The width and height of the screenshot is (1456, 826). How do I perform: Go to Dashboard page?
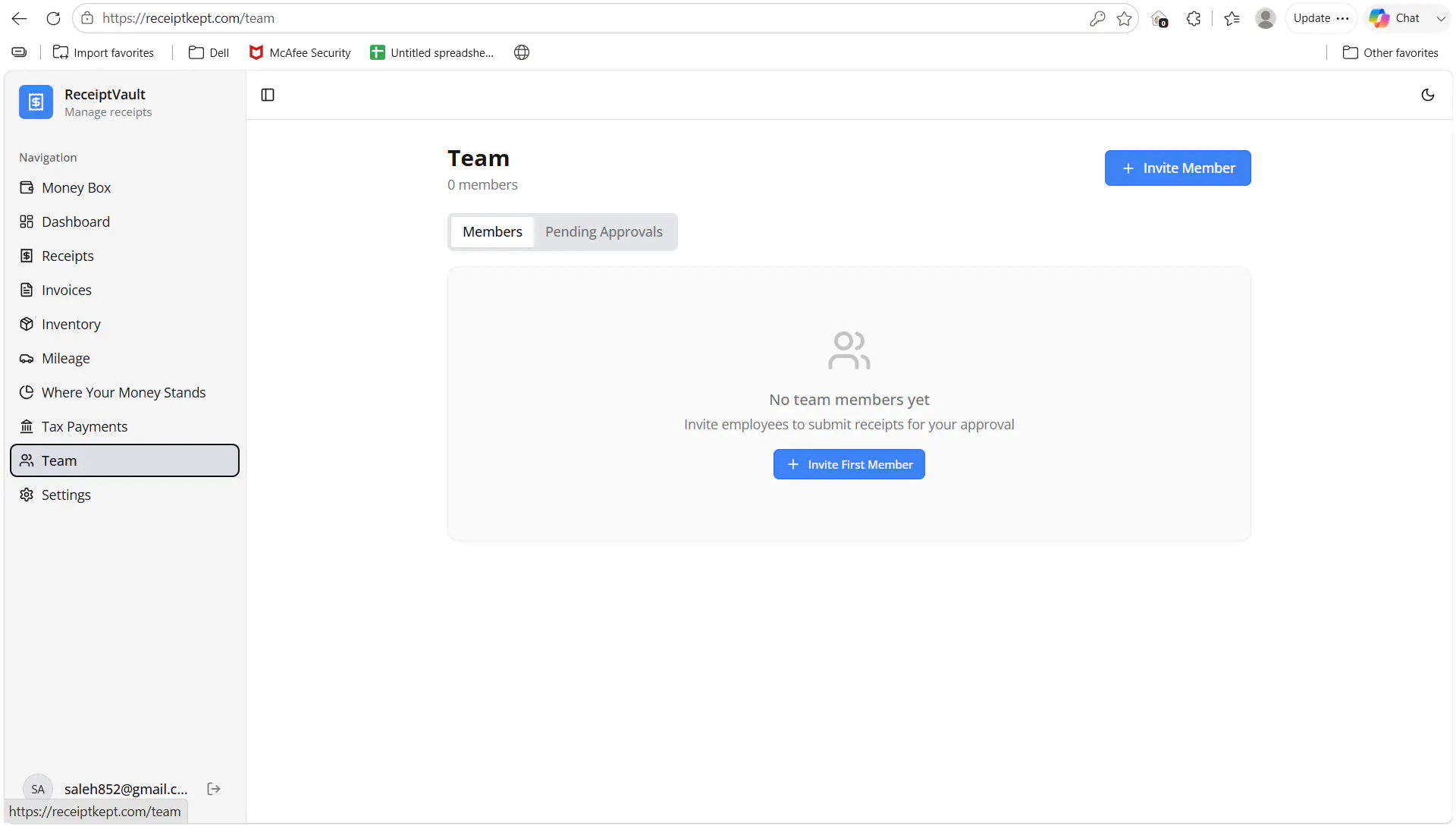[125, 221]
